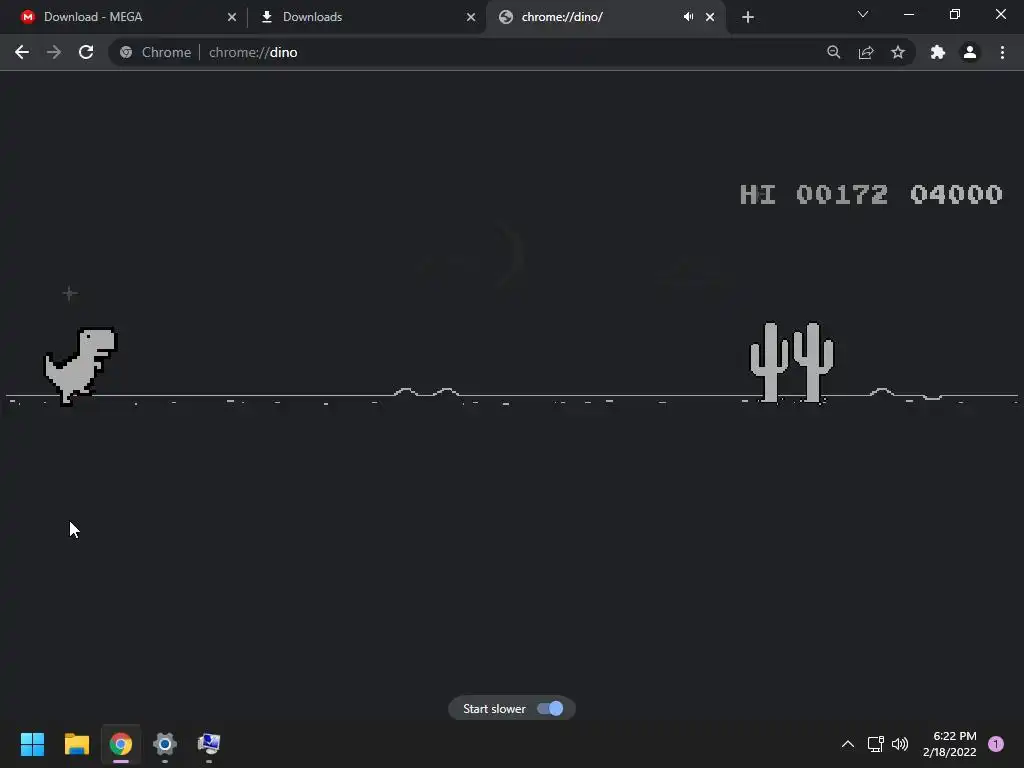Viewport: 1024px width, 768px height.
Task: Open the notification badge in system tray
Action: pyautogui.click(x=996, y=744)
